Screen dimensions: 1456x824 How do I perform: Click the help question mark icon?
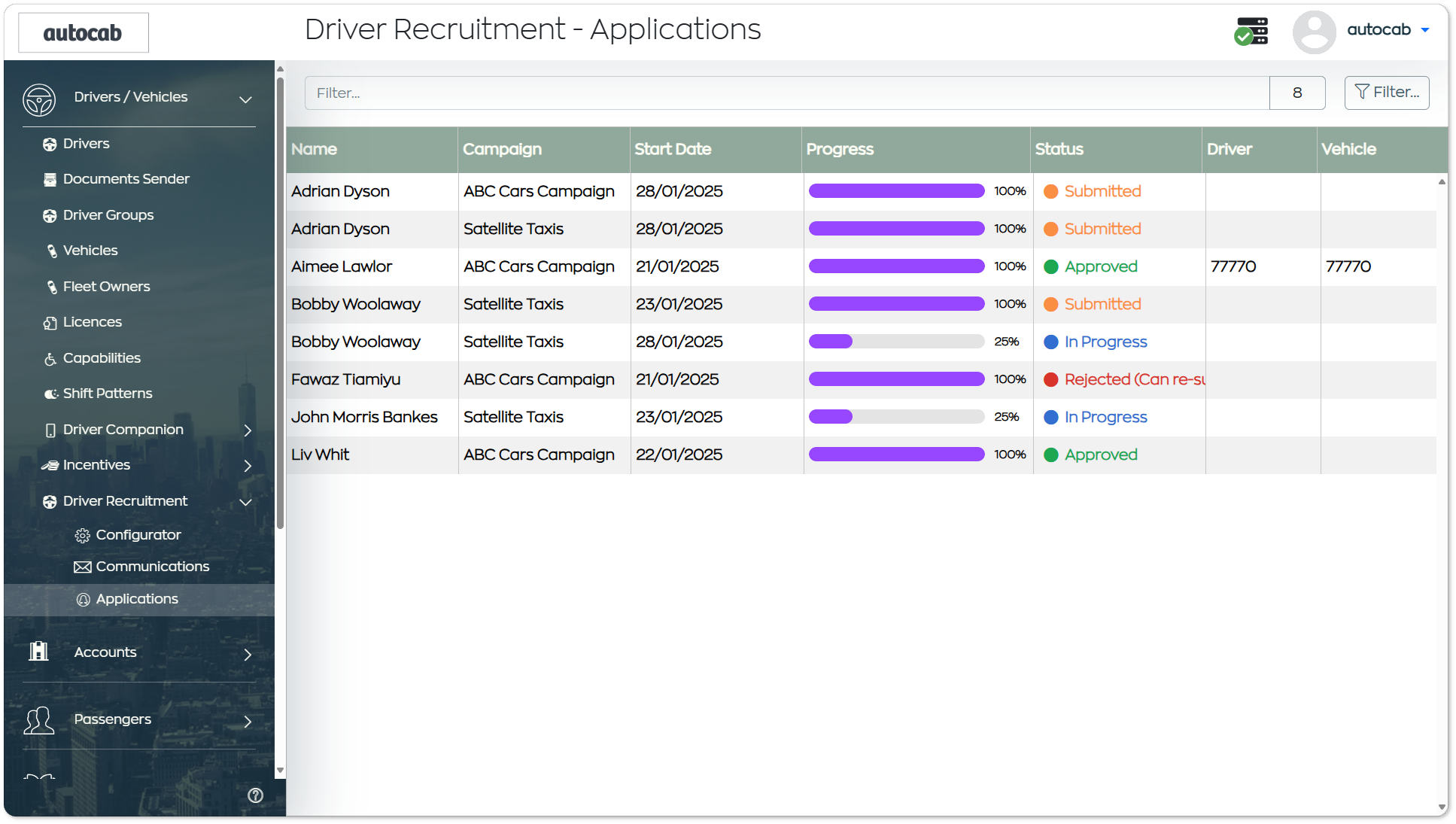(x=256, y=795)
